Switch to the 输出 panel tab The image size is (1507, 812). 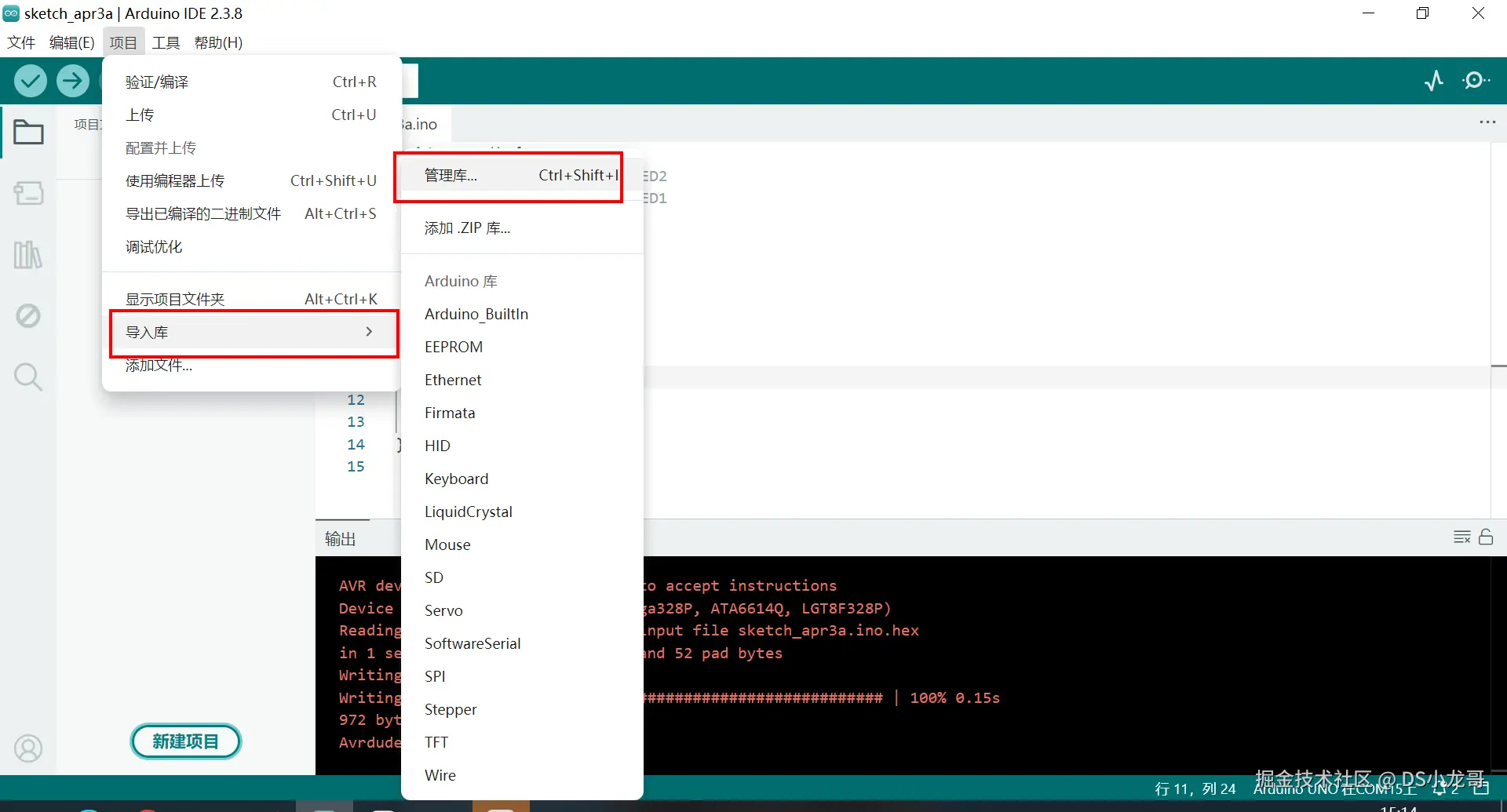pyautogui.click(x=341, y=539)
